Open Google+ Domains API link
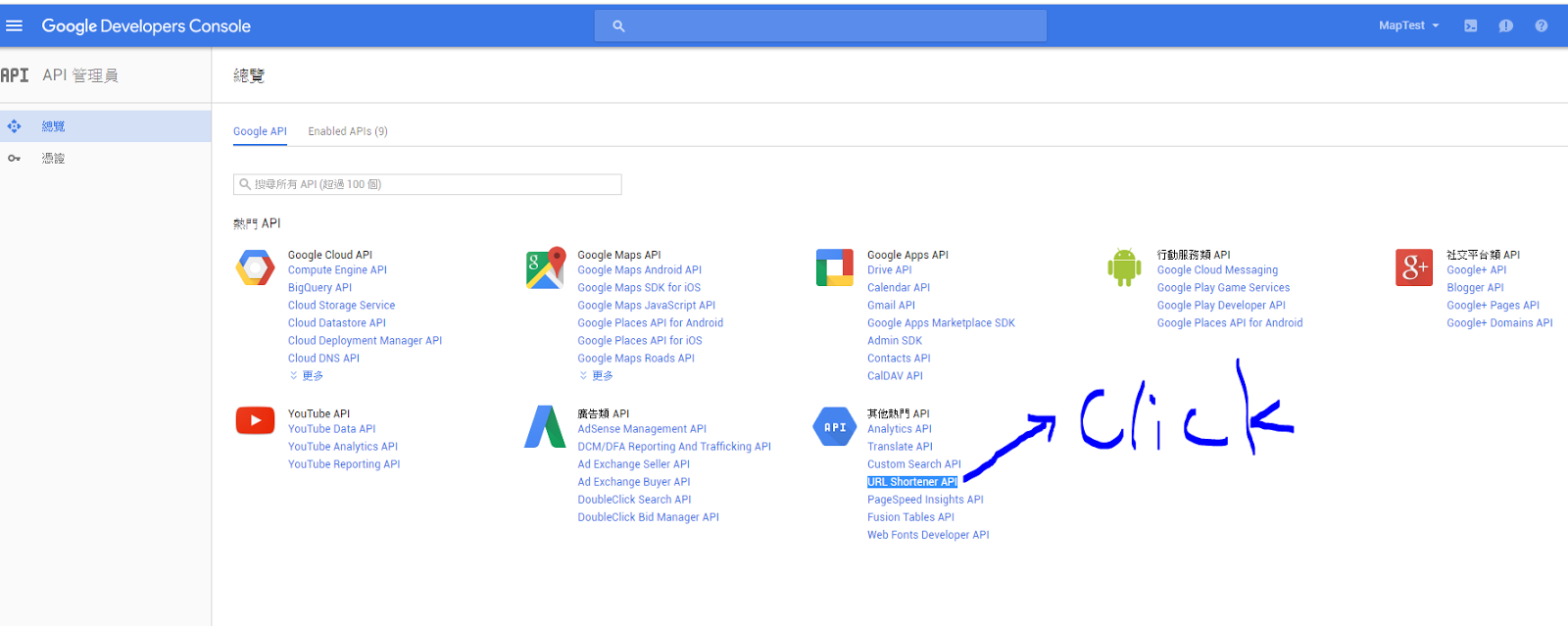 (1499, 323)
